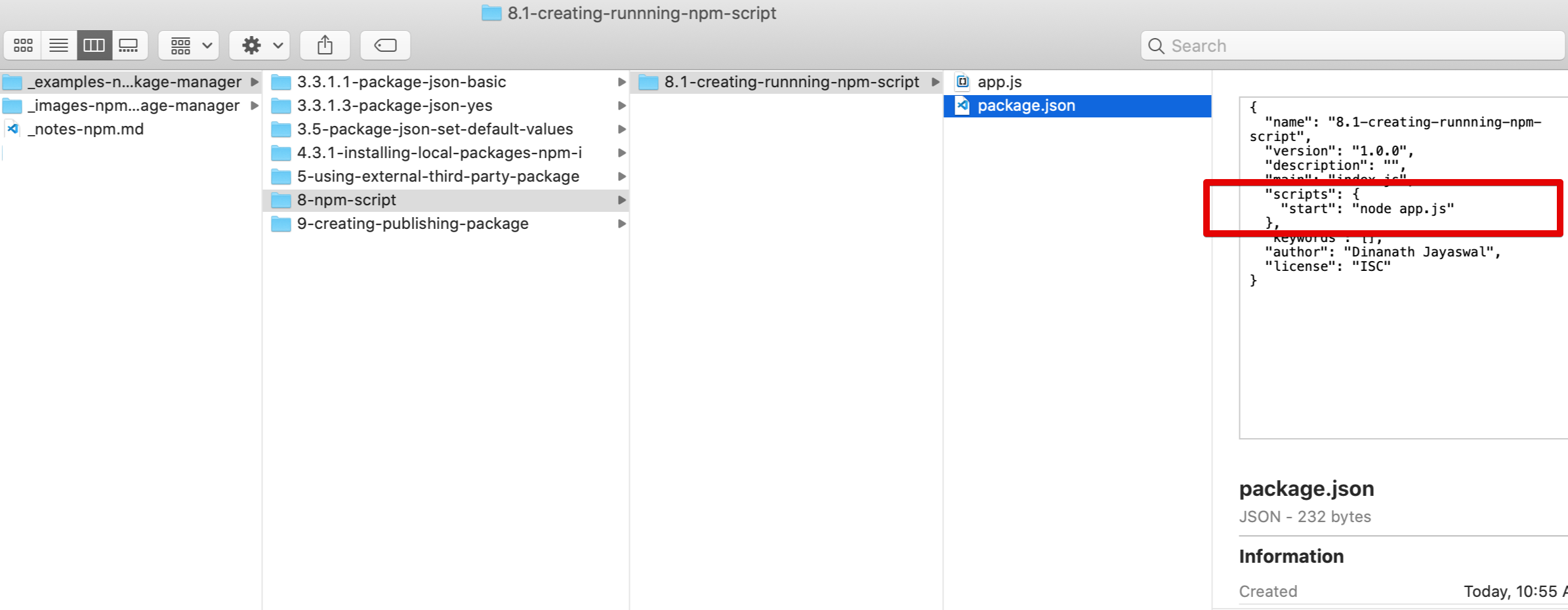Click the search magnifier icon

tap(1157, 45)
